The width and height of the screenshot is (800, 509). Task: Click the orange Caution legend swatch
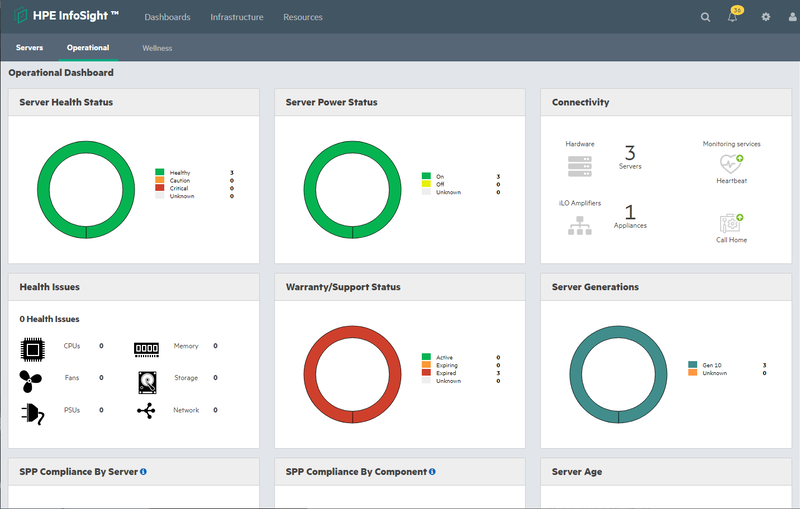click(x=160, y=180)
